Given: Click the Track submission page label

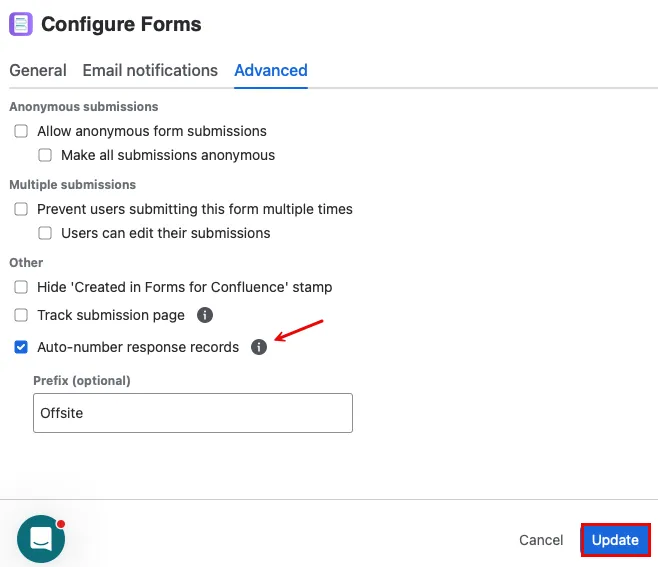Looking at the screenshot, I should pos(111,315).
